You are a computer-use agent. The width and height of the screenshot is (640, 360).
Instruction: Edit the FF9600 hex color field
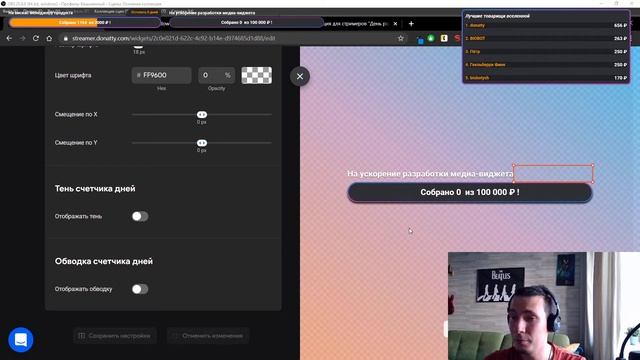coord(162,76)
